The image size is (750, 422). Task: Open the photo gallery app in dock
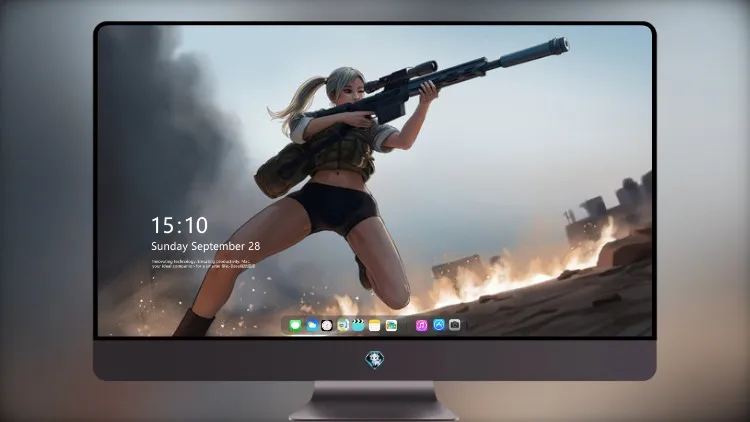[x=391, y=325]
